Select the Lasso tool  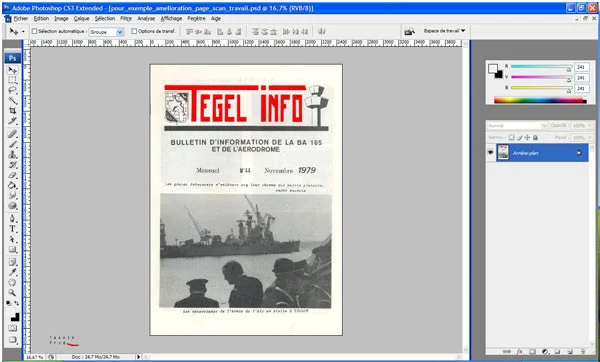click(13, 90)
